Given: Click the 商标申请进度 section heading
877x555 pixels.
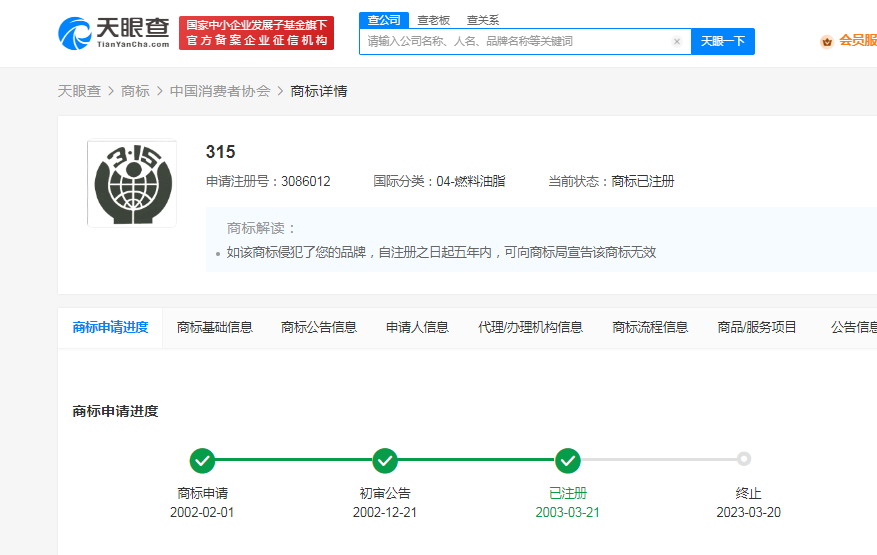Looking at the screenshot, I should (x=115, y=411).
